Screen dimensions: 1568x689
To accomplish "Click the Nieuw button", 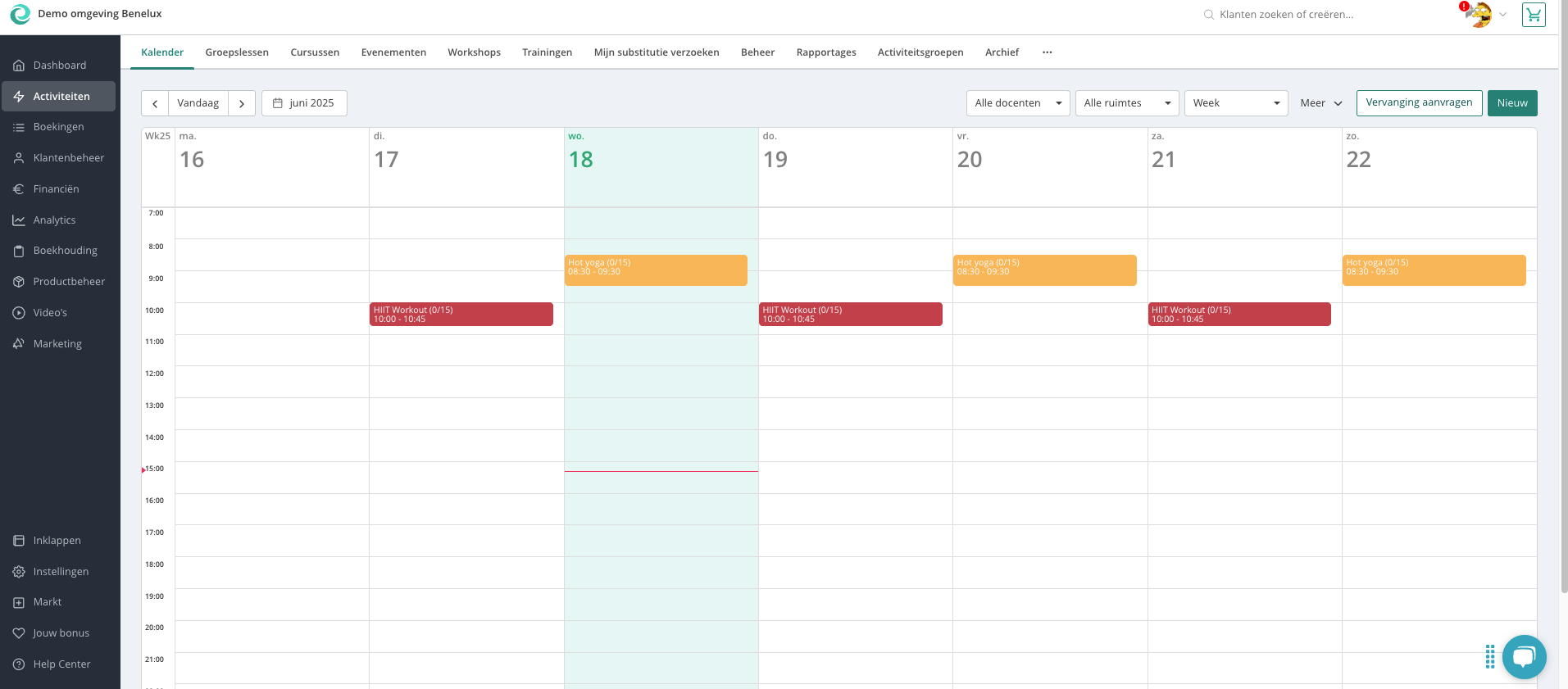I will 1511,103.
